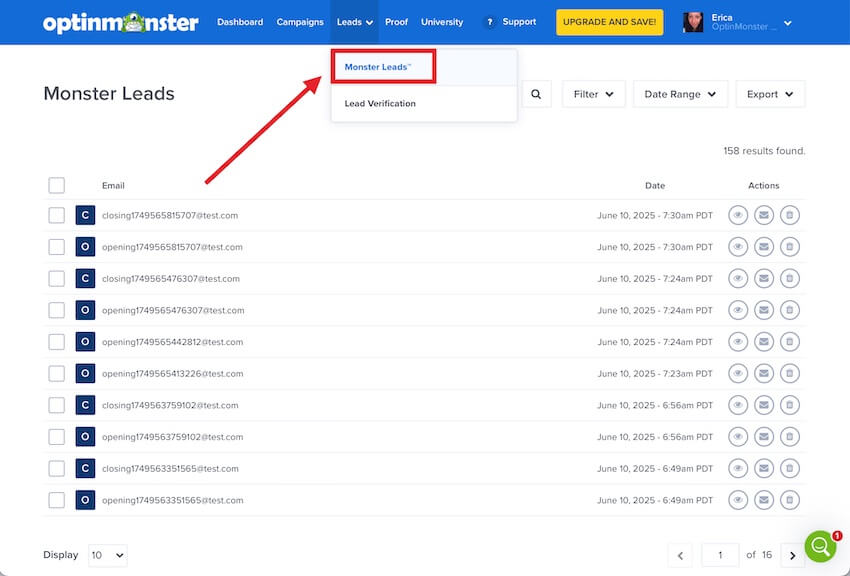The height and width of the screenshot is (576, 850).
Task: Expand the Export dropdown
Action: tap(770, 93)
